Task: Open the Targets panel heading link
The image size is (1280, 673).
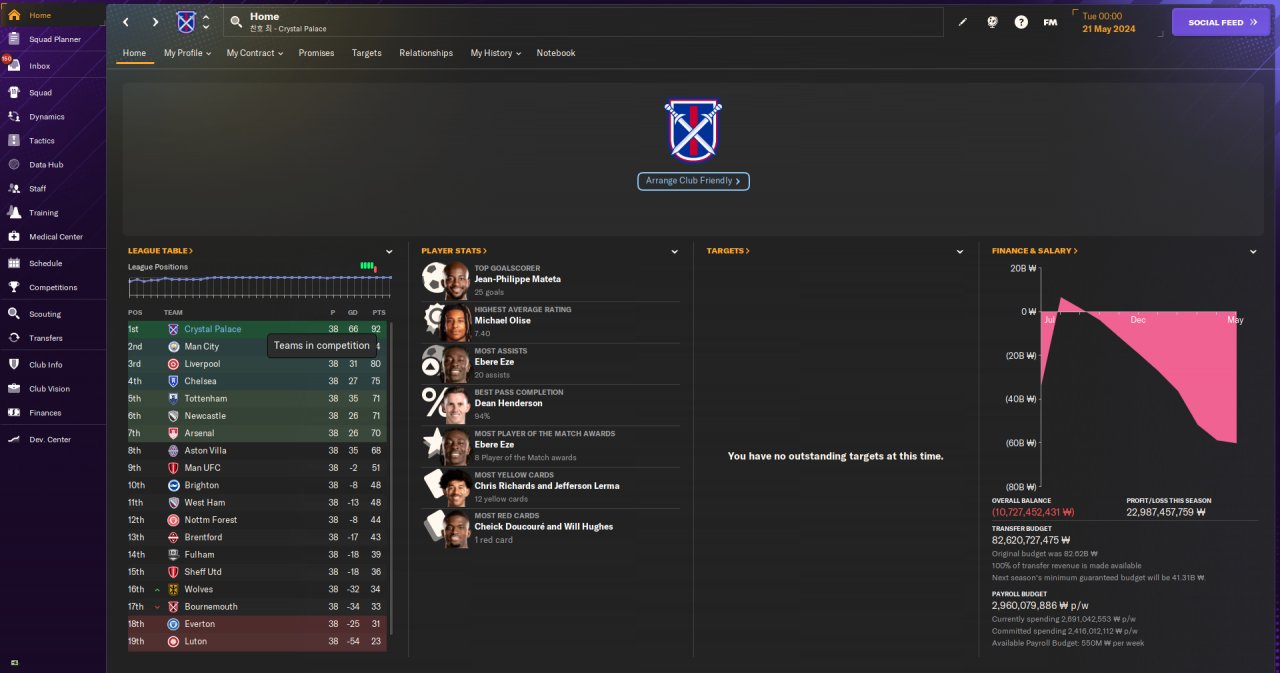Action: click(727, 251)
